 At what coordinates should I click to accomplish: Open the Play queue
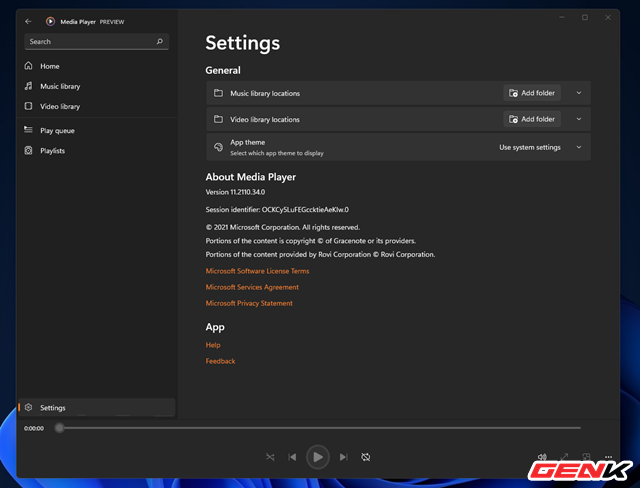[96, 131]
